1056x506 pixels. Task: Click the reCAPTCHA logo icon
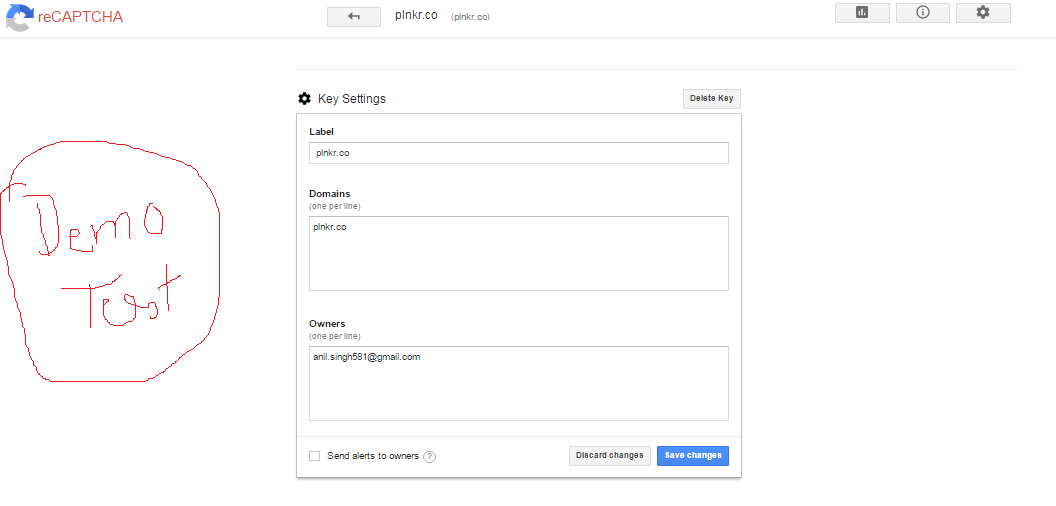point(19,16)
